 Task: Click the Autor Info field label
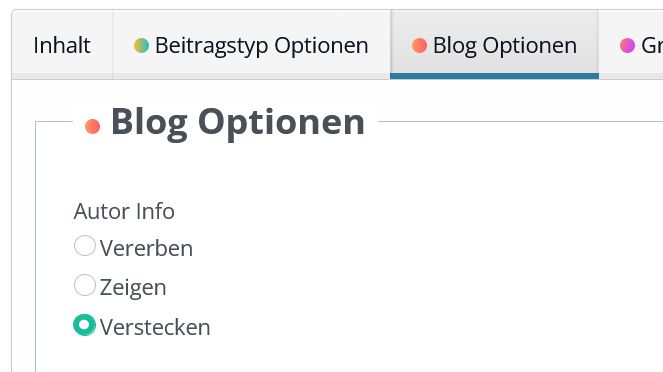[124, 211]
